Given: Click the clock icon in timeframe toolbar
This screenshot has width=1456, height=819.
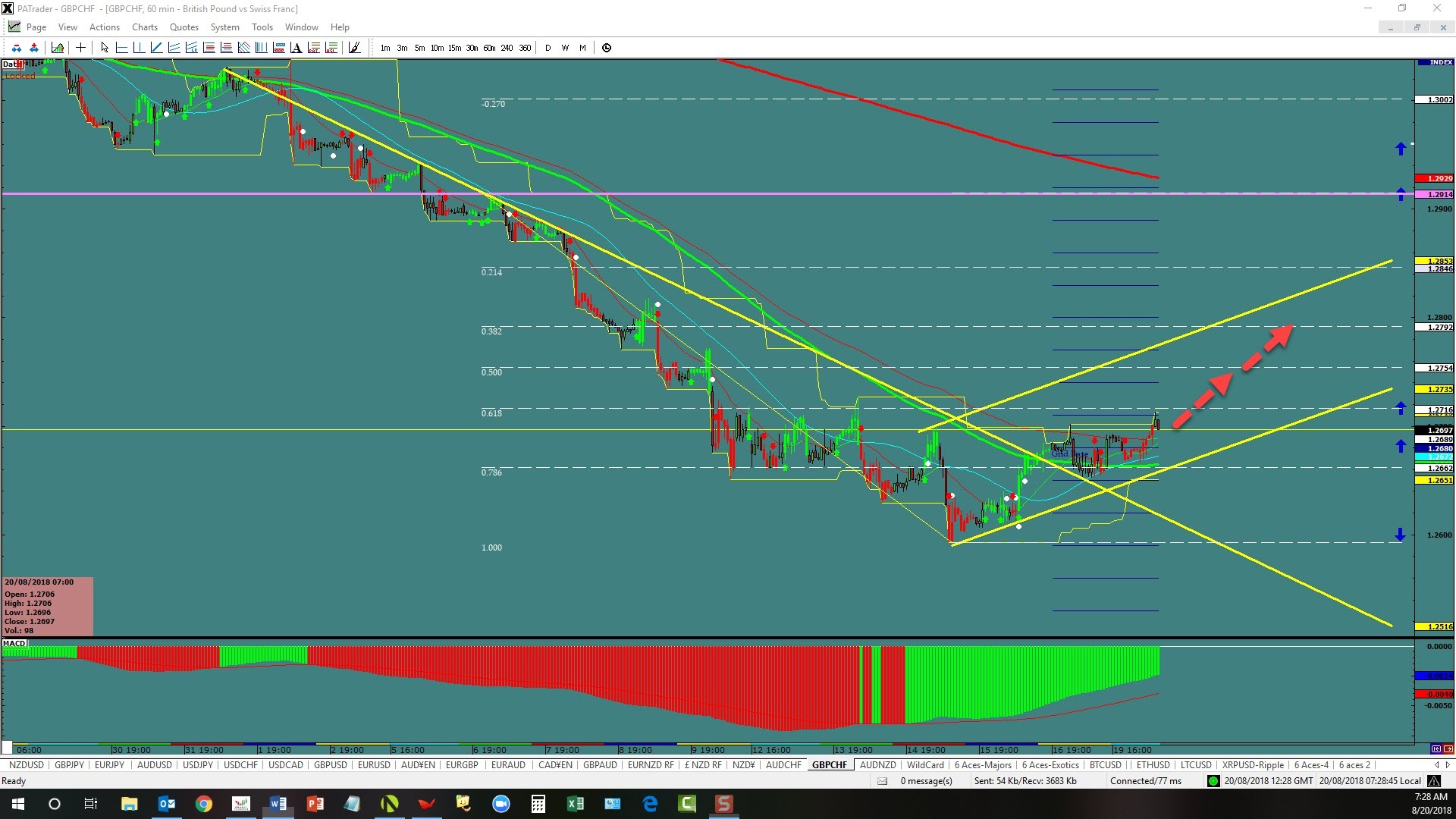Looking at the screenshot, I should tap(607, 48).
